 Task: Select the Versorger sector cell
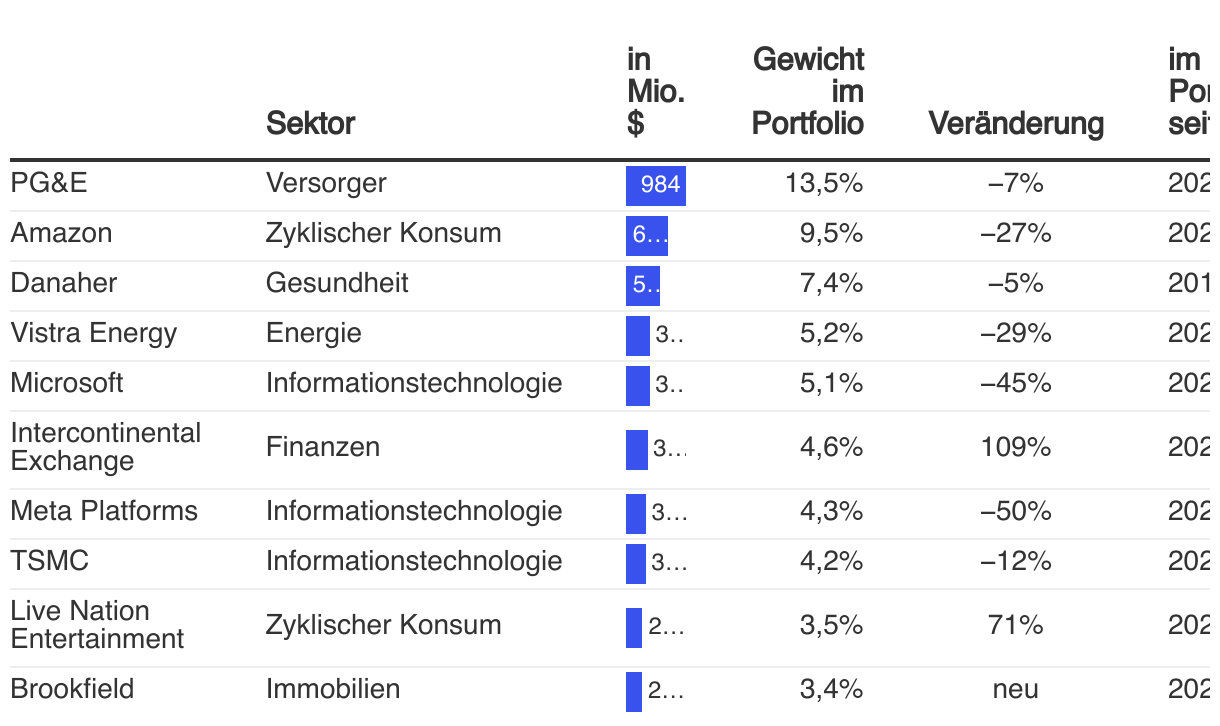tap(326, 184)
